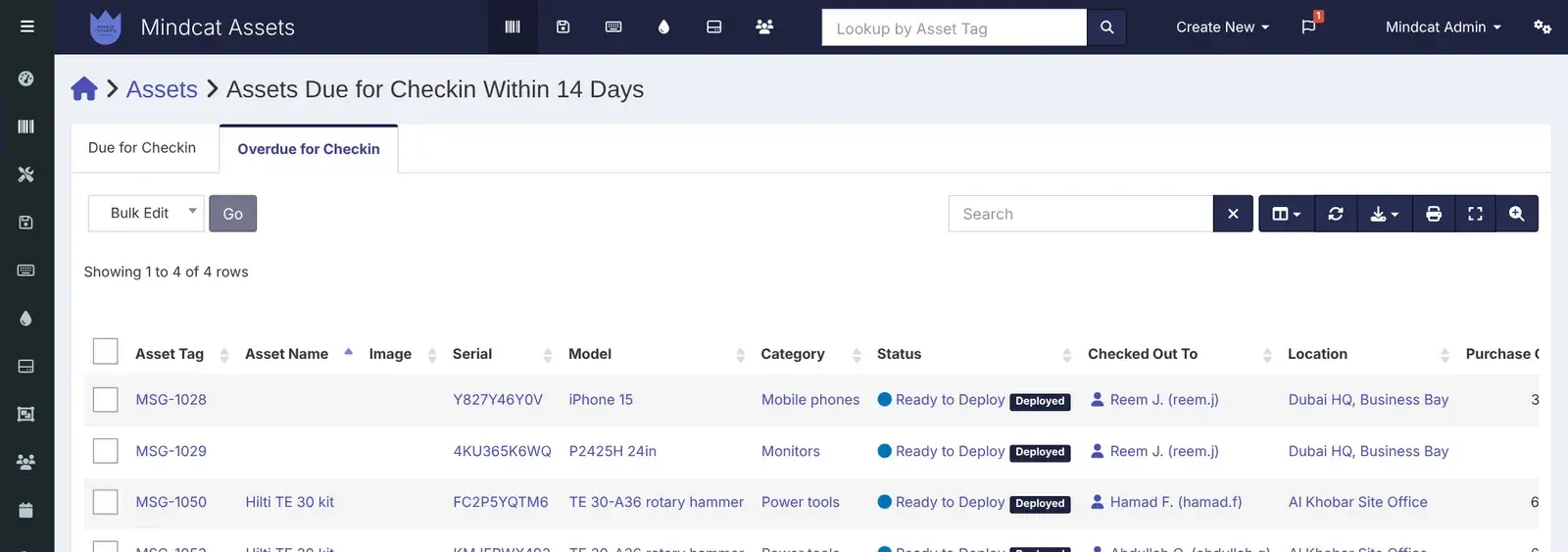
Task: Expand the Mindcat Admin user menu
Action: pyautogui.click(x=1444, y=27)
